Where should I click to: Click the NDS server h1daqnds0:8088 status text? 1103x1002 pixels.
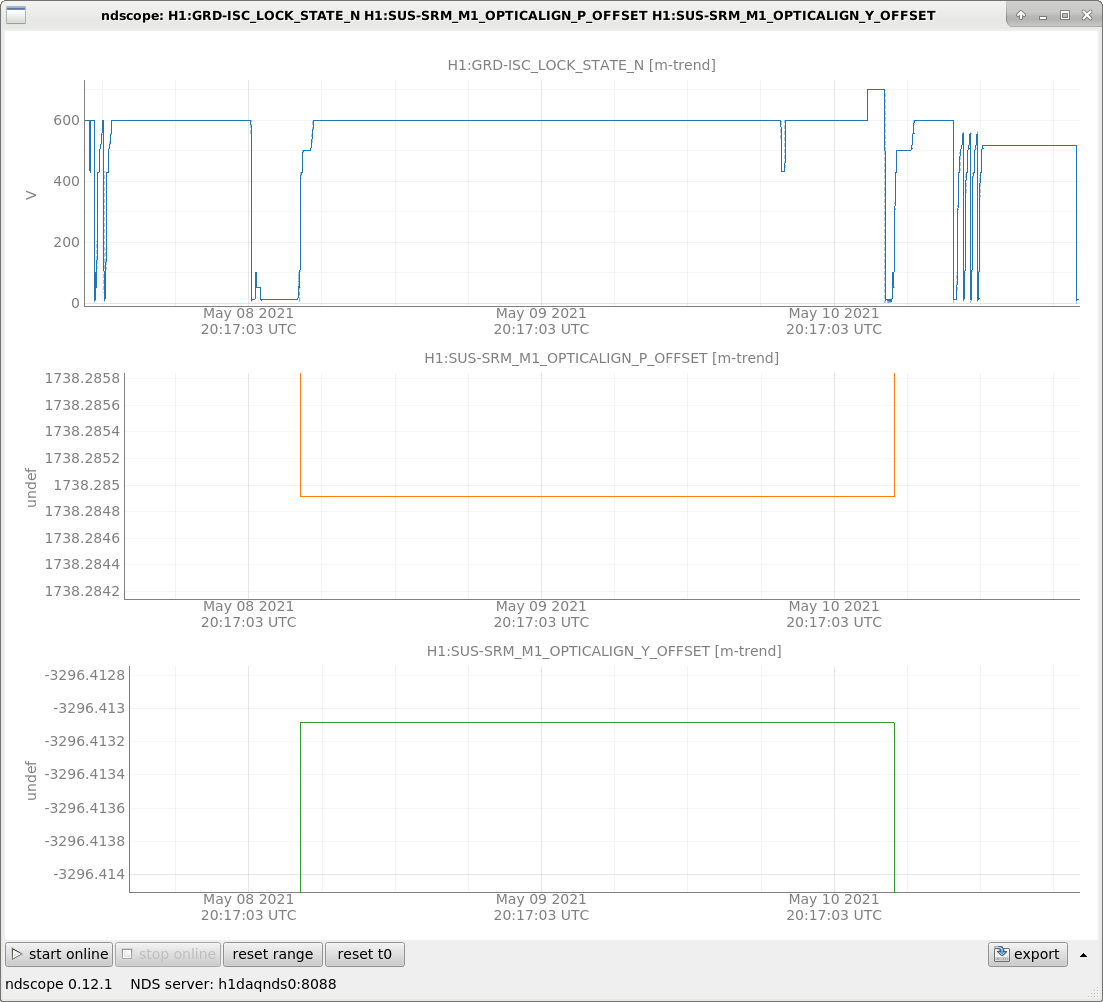(x=233, y=984)
